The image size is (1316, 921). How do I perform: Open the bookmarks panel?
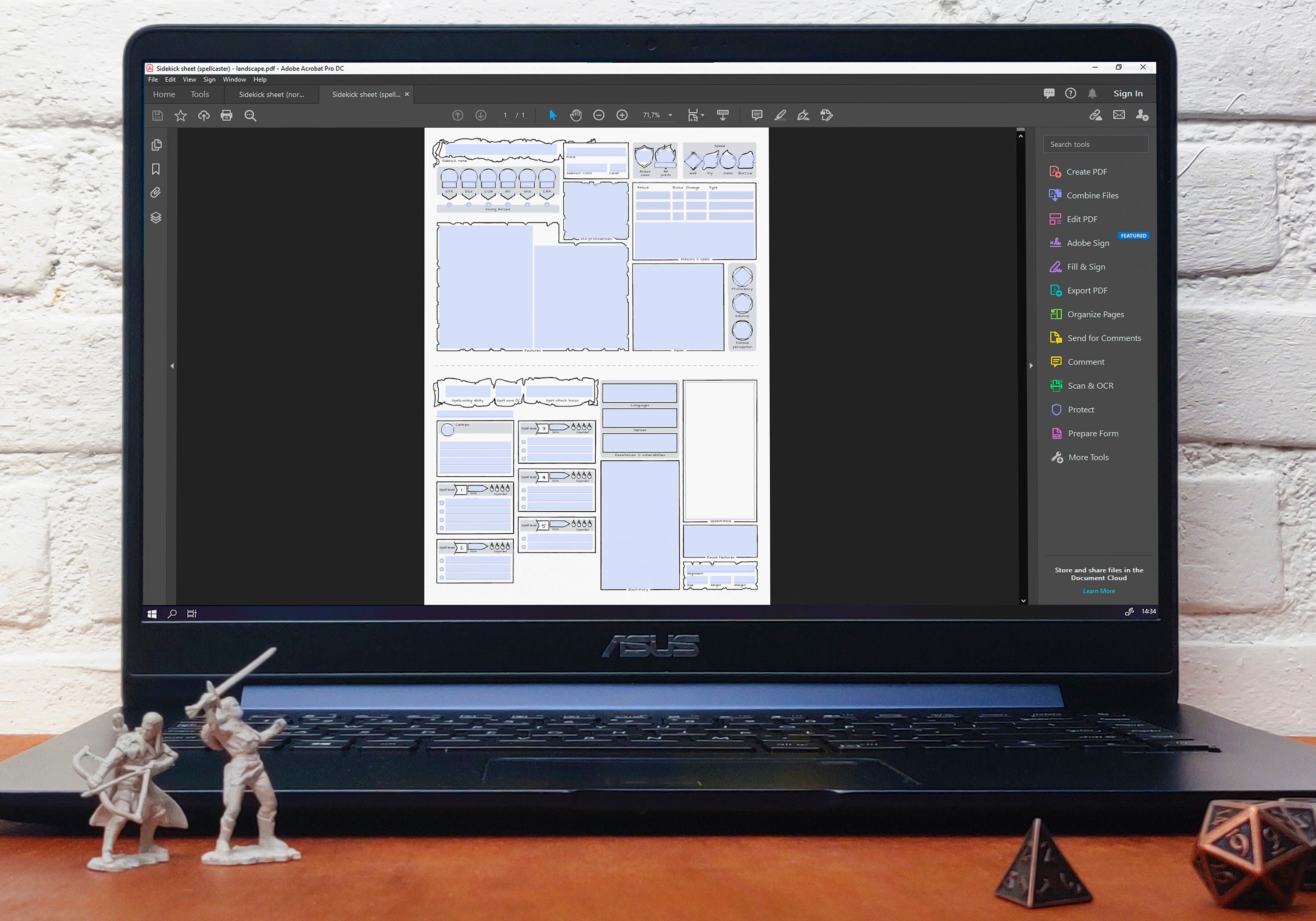point(156,169)
